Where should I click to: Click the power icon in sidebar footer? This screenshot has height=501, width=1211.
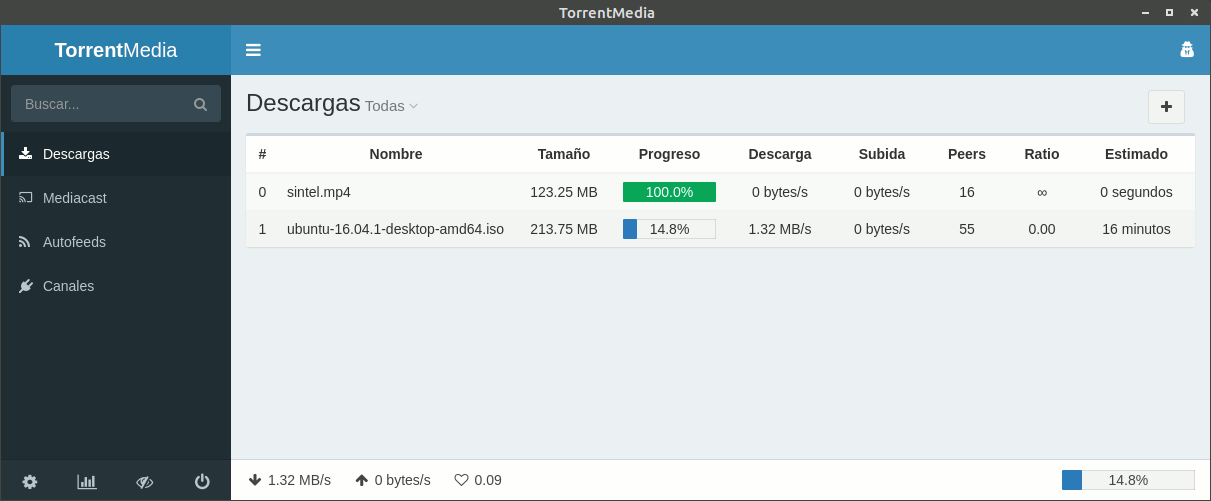point(202,481)
